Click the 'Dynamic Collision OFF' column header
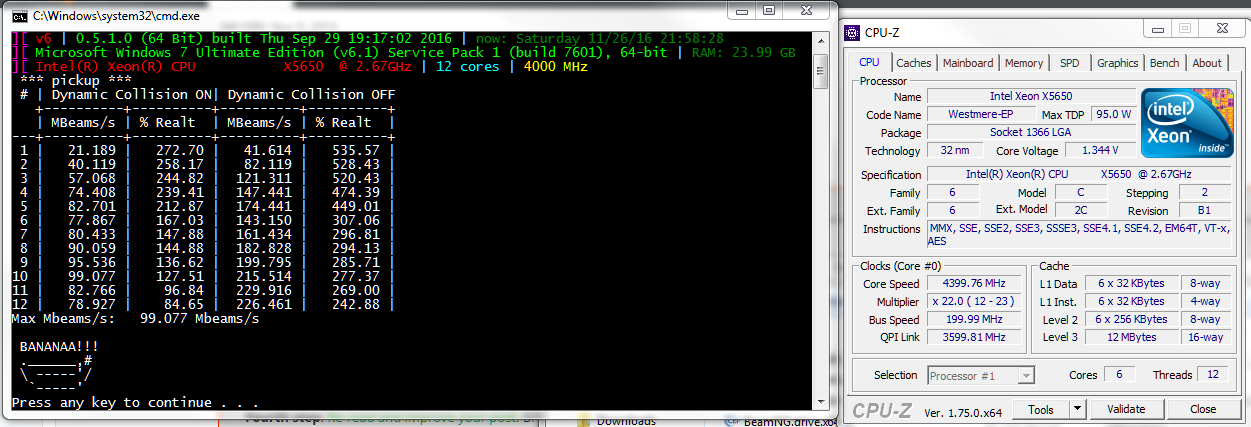This screenshot has height=427, width=1251. pyautogui.click(x=311, y=94)
